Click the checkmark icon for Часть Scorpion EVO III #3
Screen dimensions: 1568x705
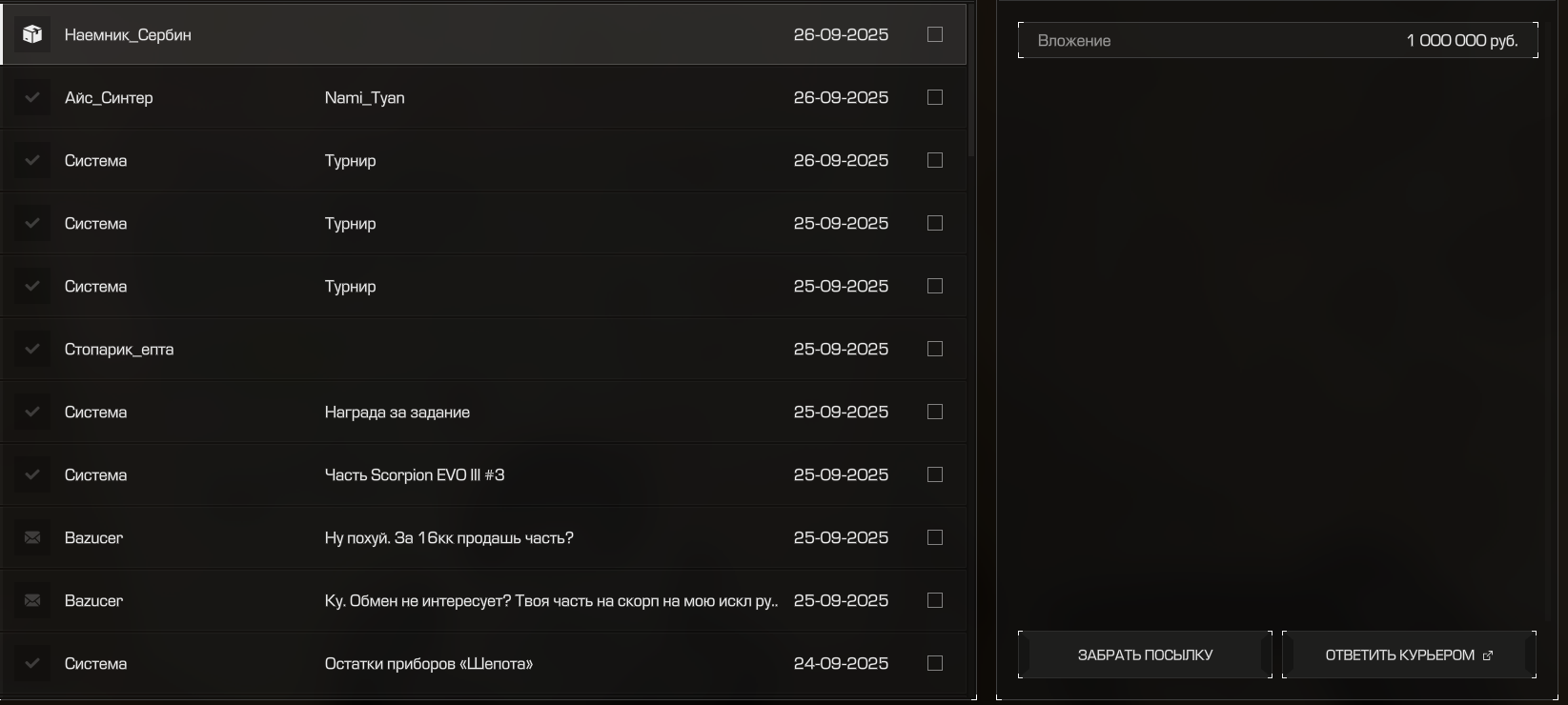pyautogui.click(x=32, y=474)
